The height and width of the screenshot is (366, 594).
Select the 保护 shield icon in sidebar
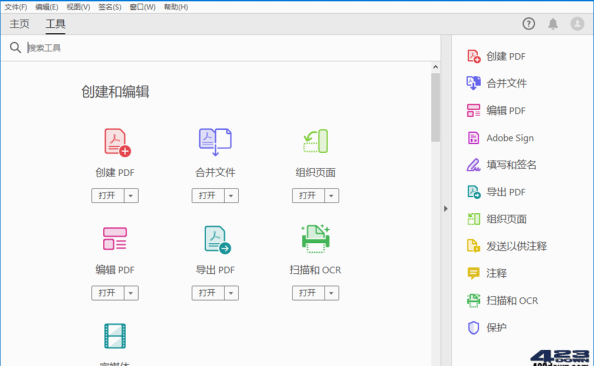[x=474, y=328]
